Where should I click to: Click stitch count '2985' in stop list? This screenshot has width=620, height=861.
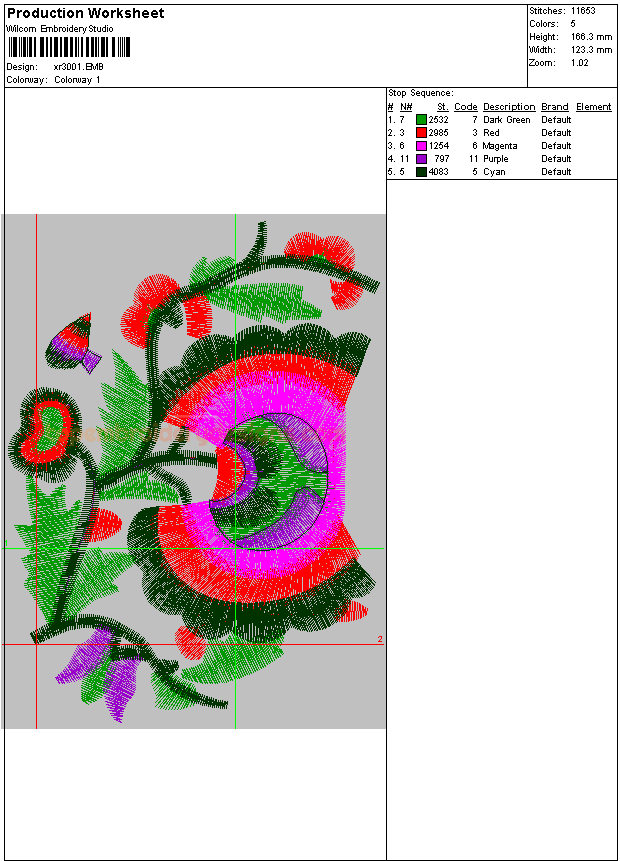(x=439, y=133)
